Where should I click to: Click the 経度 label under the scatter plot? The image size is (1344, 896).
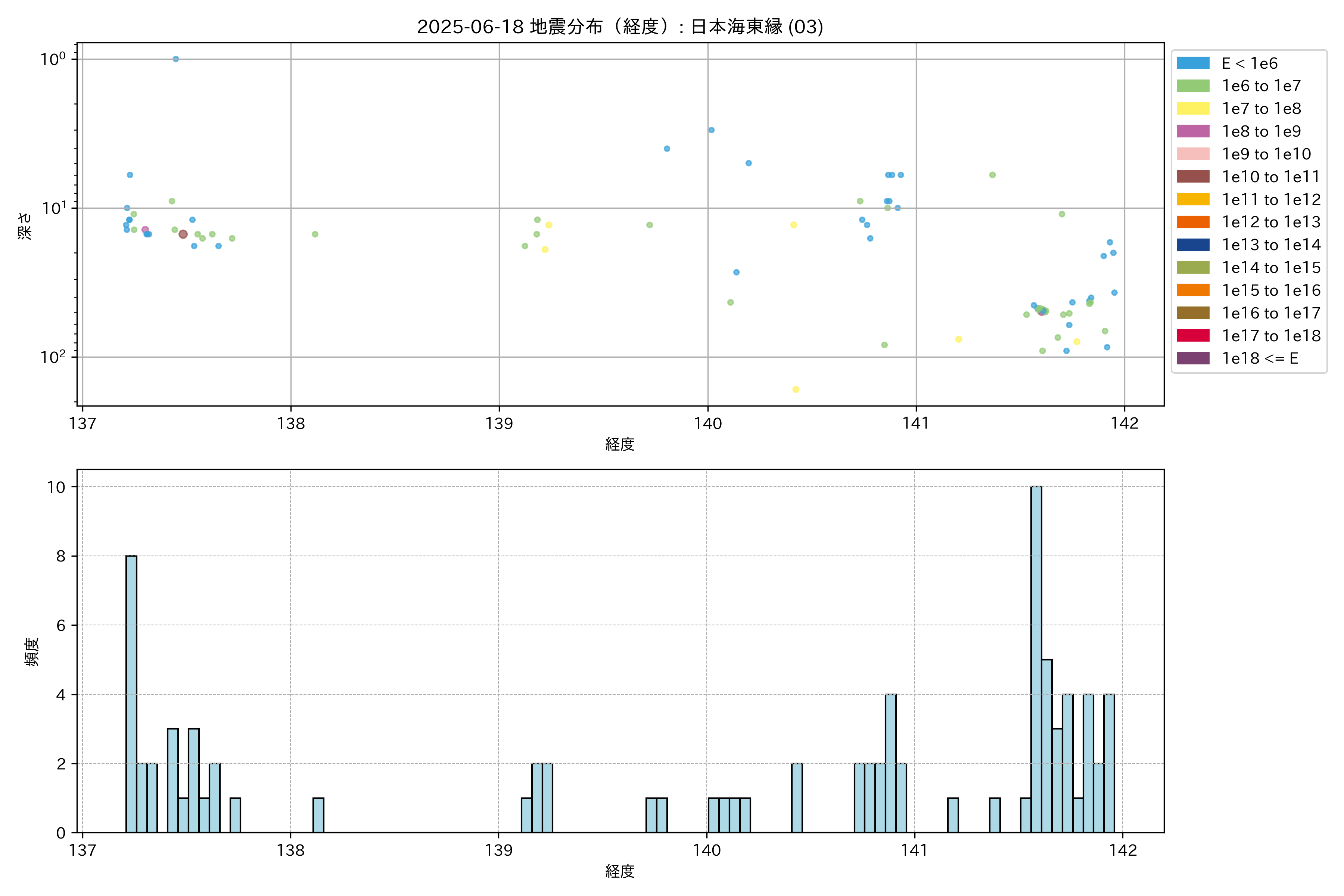[x=619, y=444]
